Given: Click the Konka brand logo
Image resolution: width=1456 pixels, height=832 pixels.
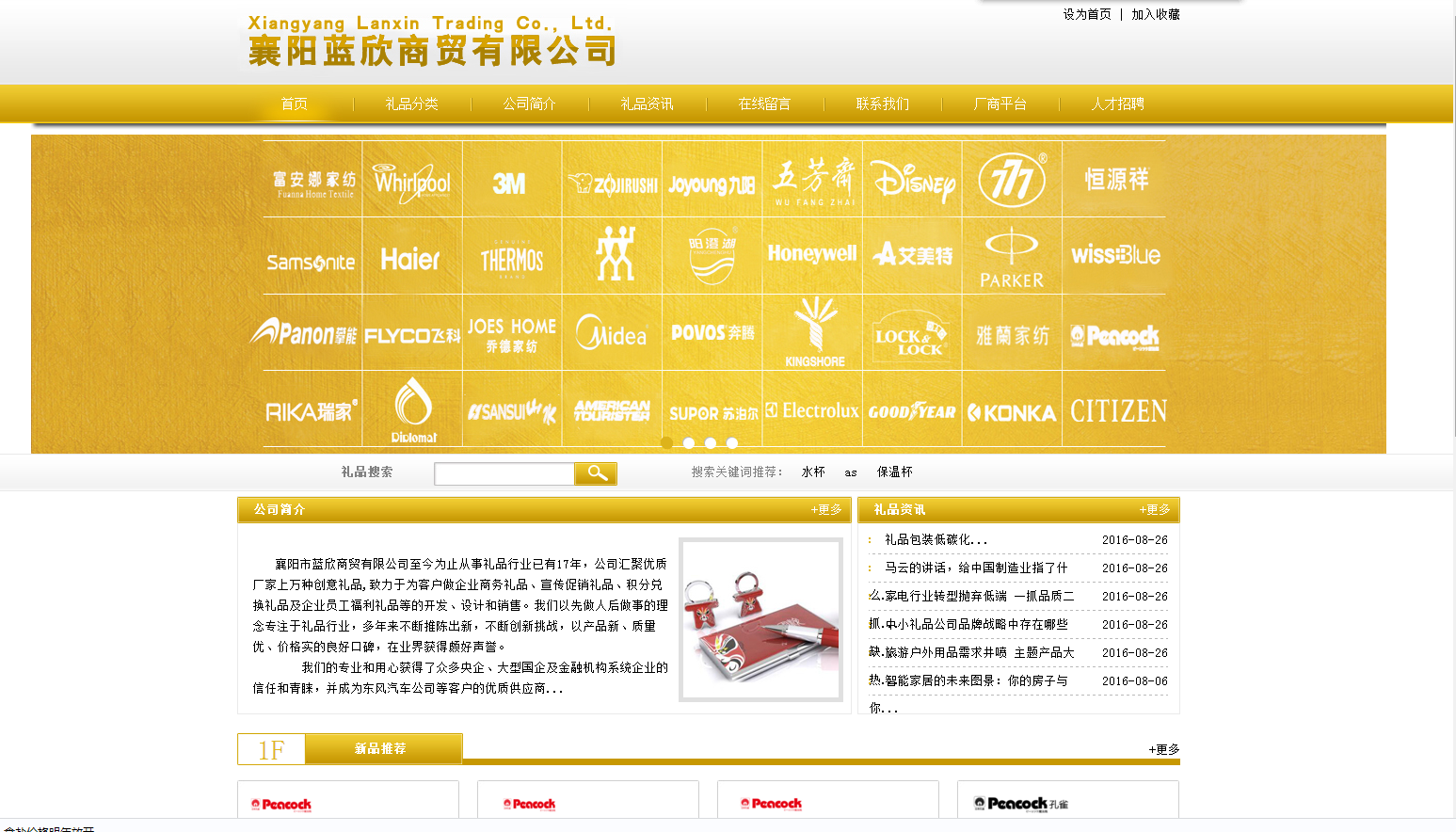Looking at the screenshot, I should (x=1012, y=412).
